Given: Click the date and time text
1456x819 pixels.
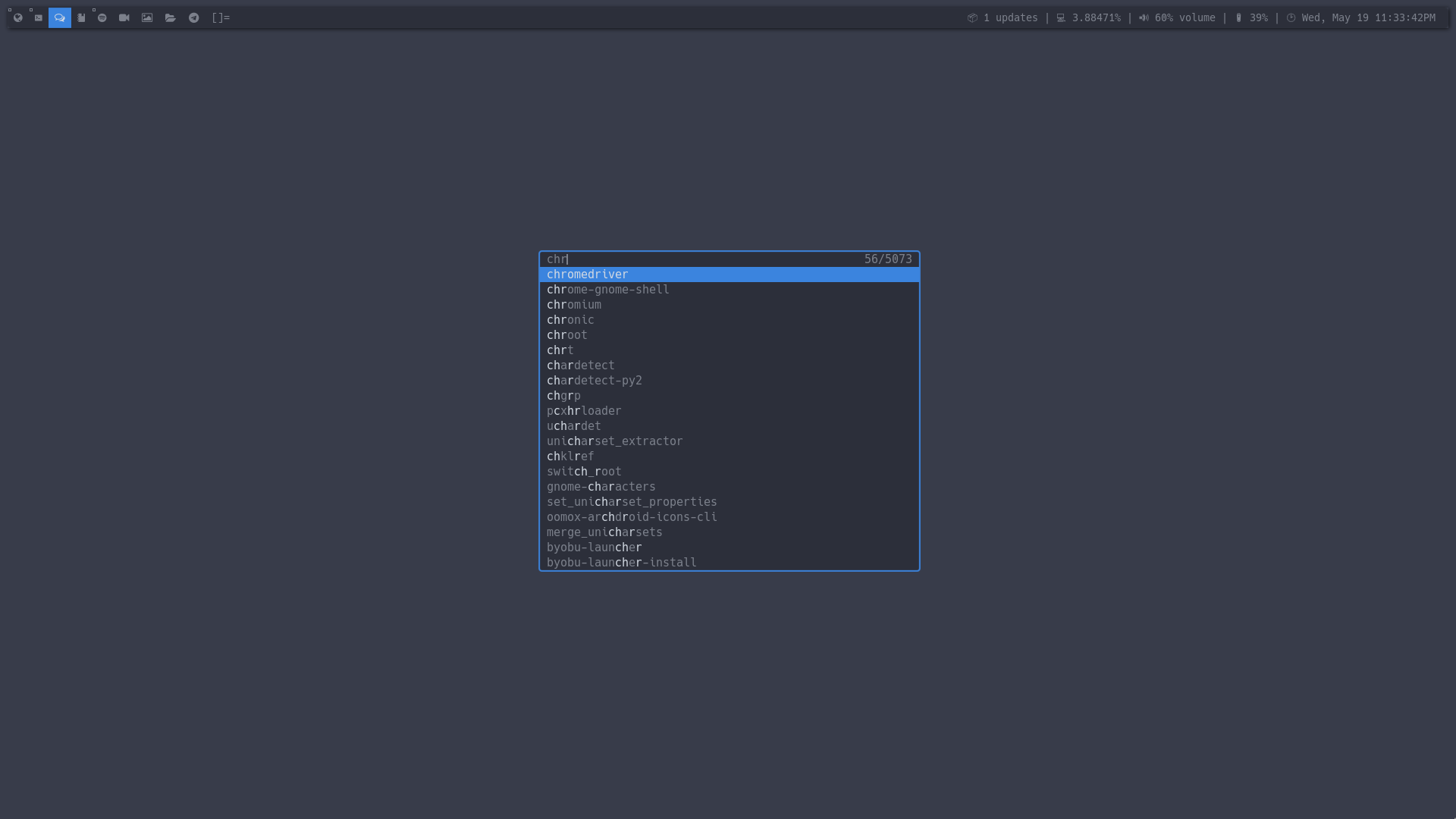Looking at the screenshot, I should click(x=1368, y=17).
